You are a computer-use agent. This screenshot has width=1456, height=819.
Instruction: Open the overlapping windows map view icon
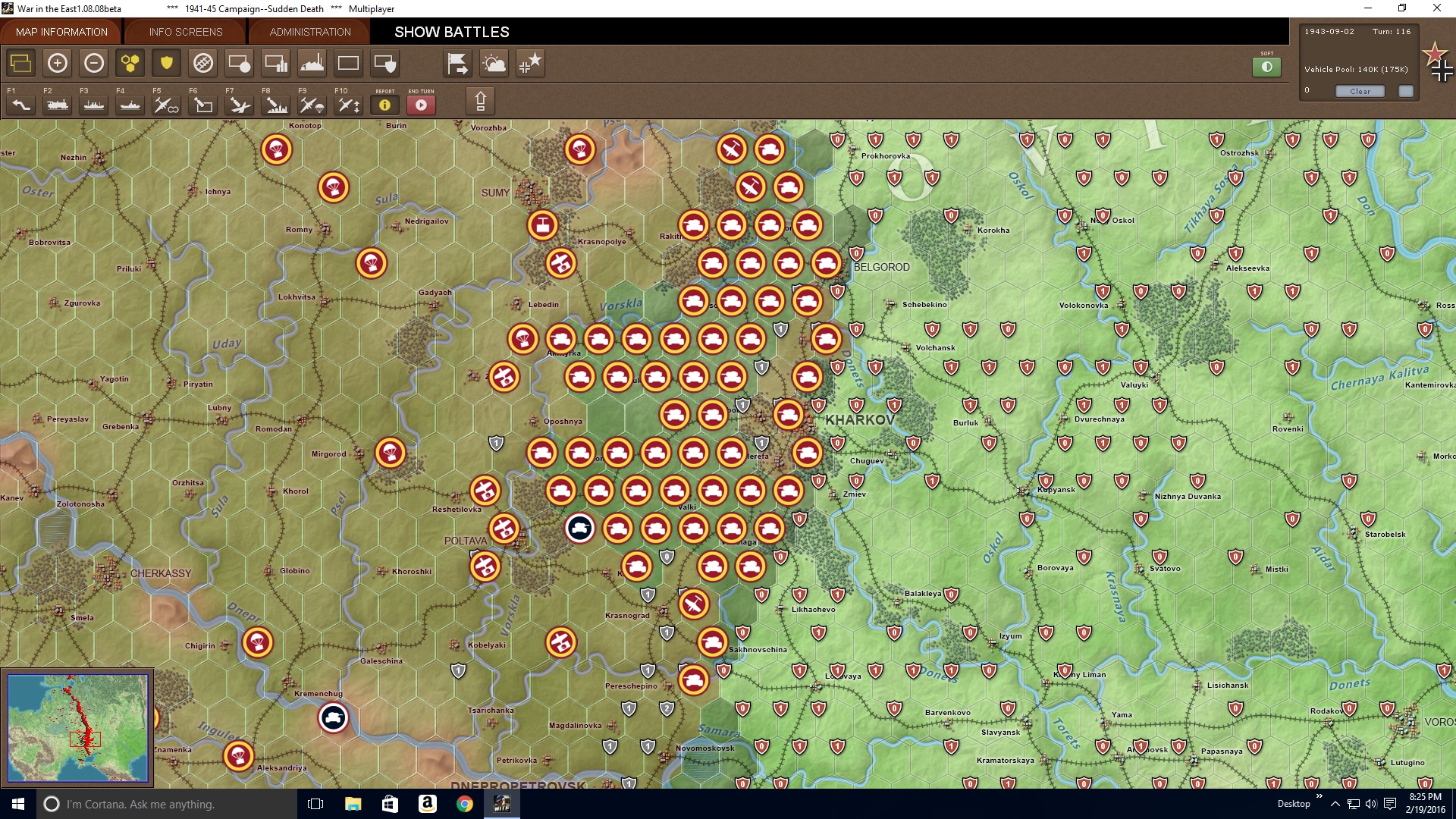click(x=21, y=63)
